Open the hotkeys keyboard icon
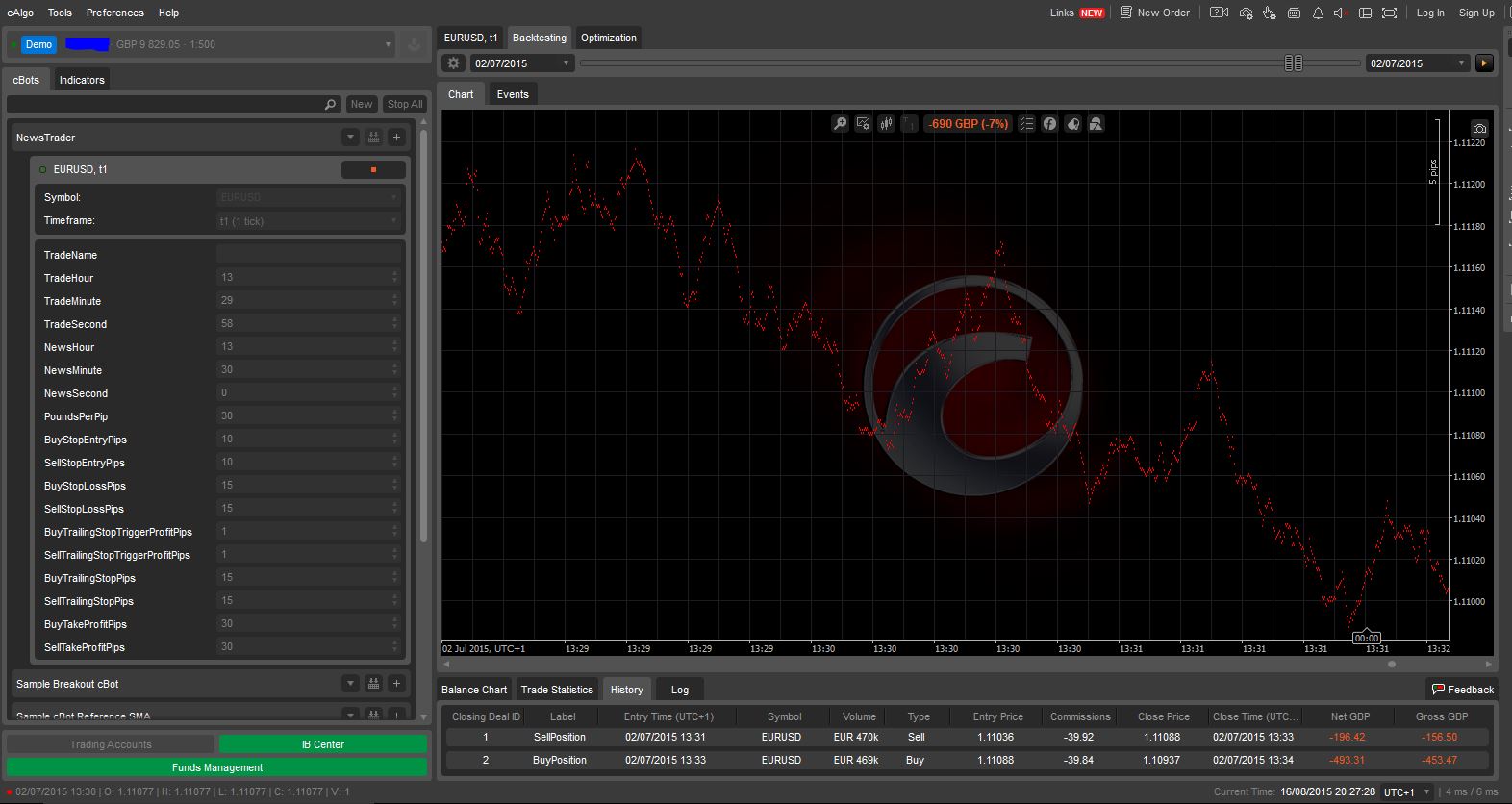Image resolution: width=1512 pixels, height=804 pixels. (x=1294, y=13)
